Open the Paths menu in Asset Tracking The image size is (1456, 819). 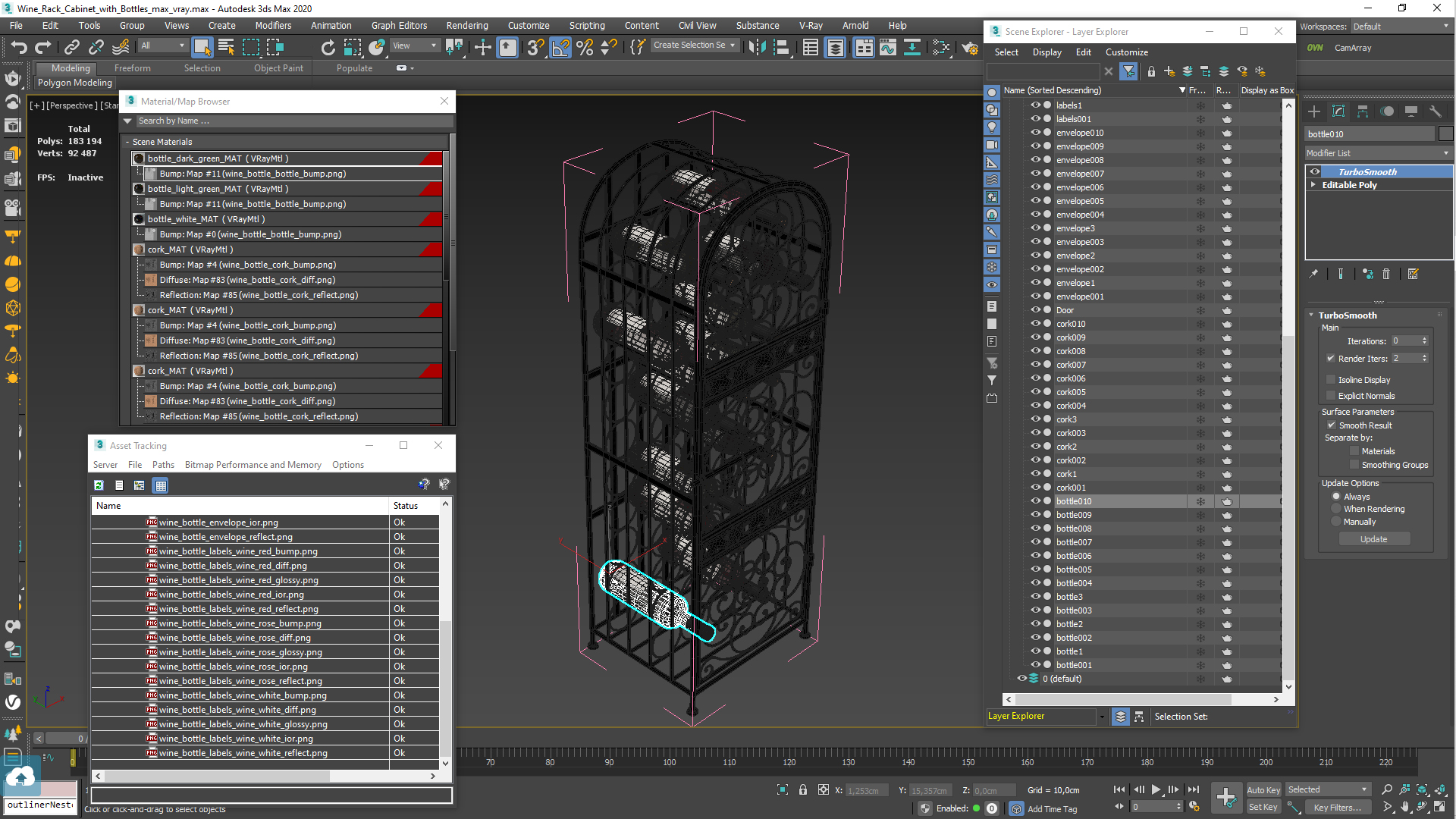[x=163, y=465]
